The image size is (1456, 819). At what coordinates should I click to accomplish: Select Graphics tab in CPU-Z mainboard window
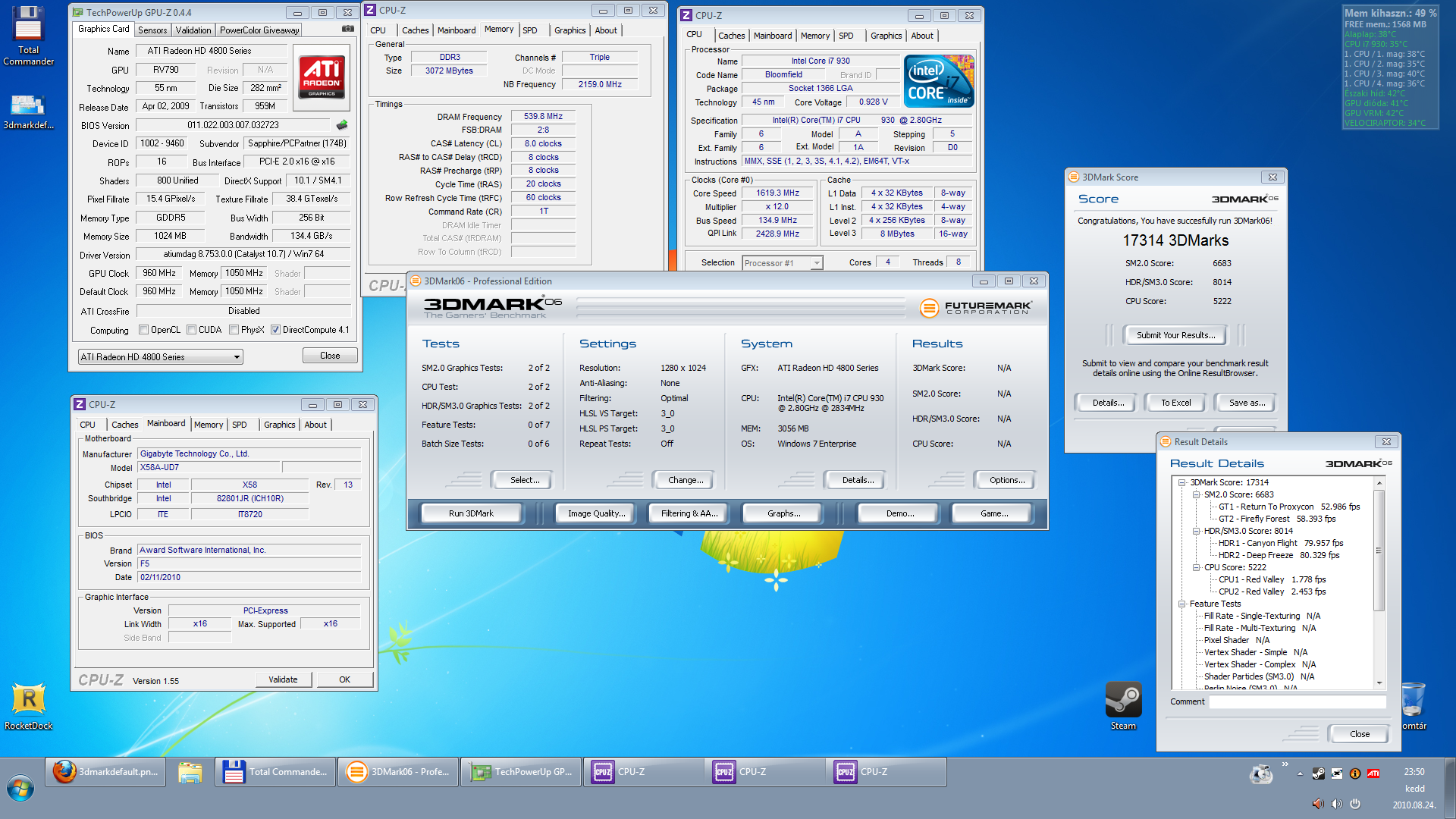pyautogui.click(x=279, y=425)
